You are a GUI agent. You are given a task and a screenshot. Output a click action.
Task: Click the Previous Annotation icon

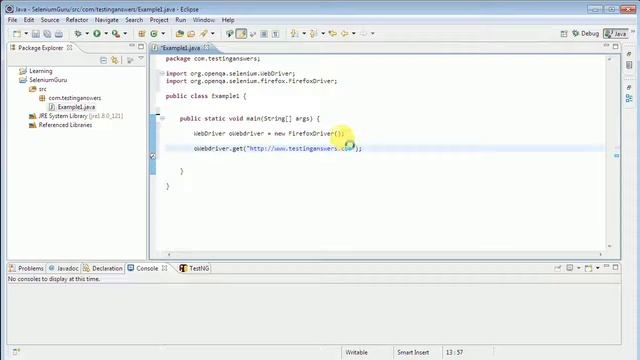coord(313,34)
